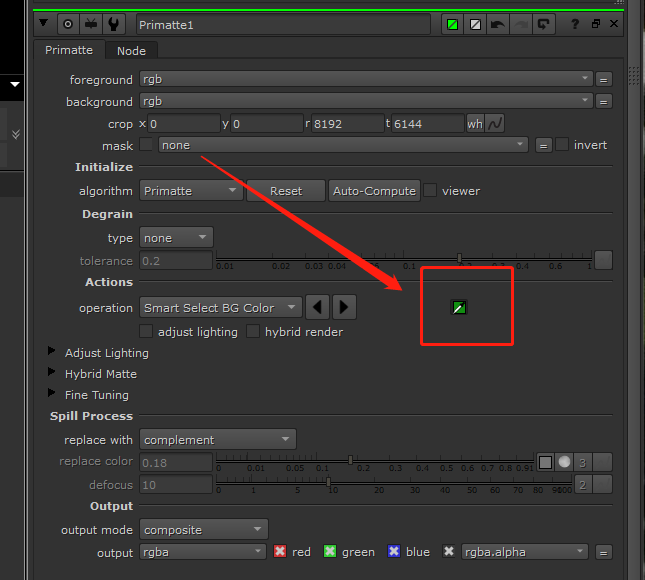Click the equals button beside mask

543,146
